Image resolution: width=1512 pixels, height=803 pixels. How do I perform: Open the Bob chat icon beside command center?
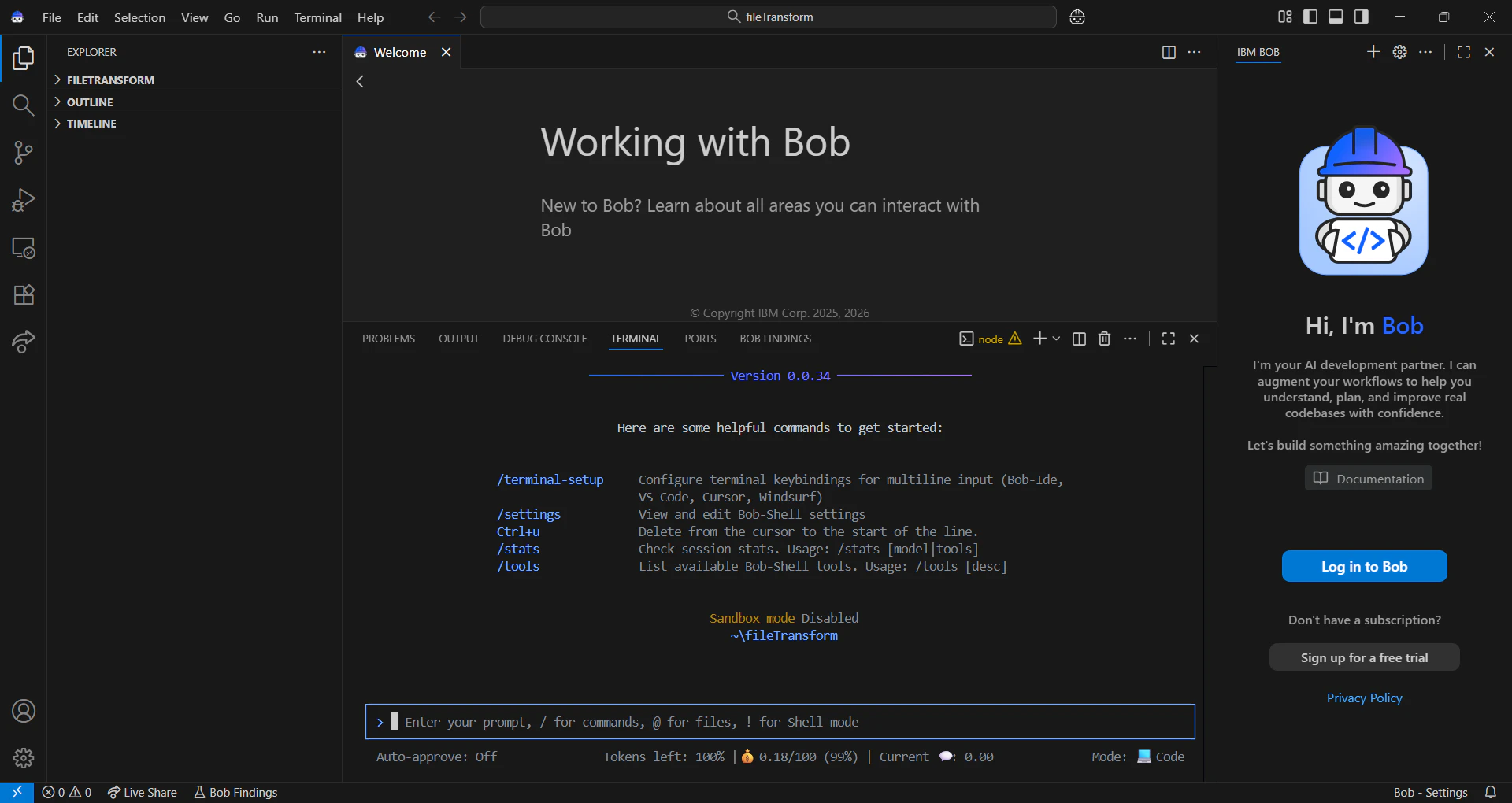1077,17
